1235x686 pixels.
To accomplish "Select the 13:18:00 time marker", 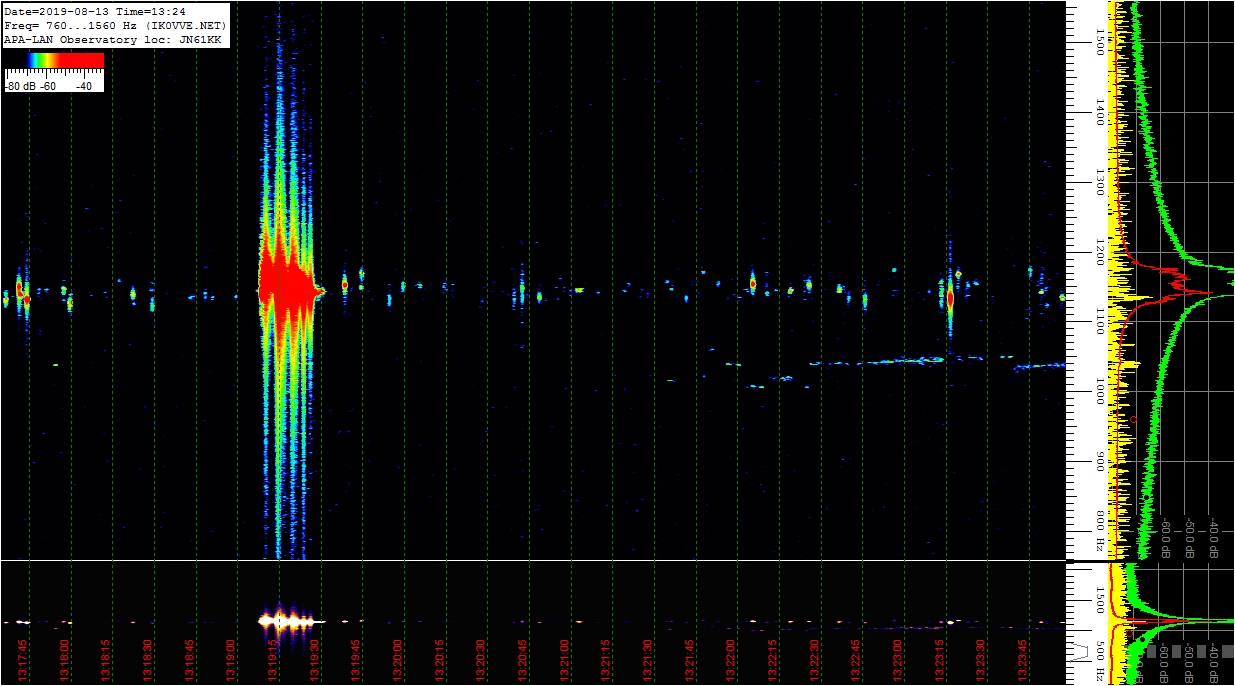I will [64, 662].
